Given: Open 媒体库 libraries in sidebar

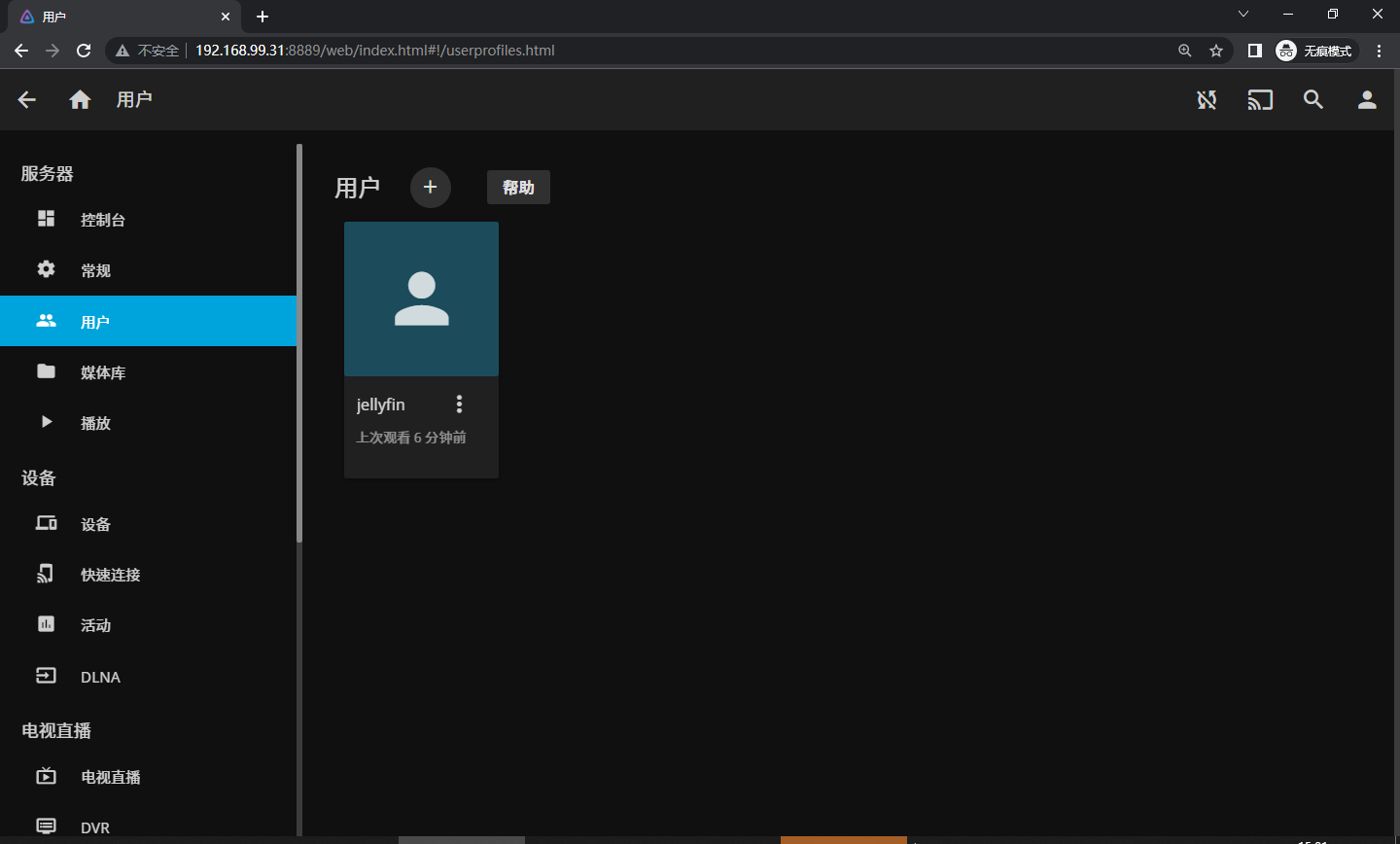Looking at the screenshot, I should click(102, 372).
